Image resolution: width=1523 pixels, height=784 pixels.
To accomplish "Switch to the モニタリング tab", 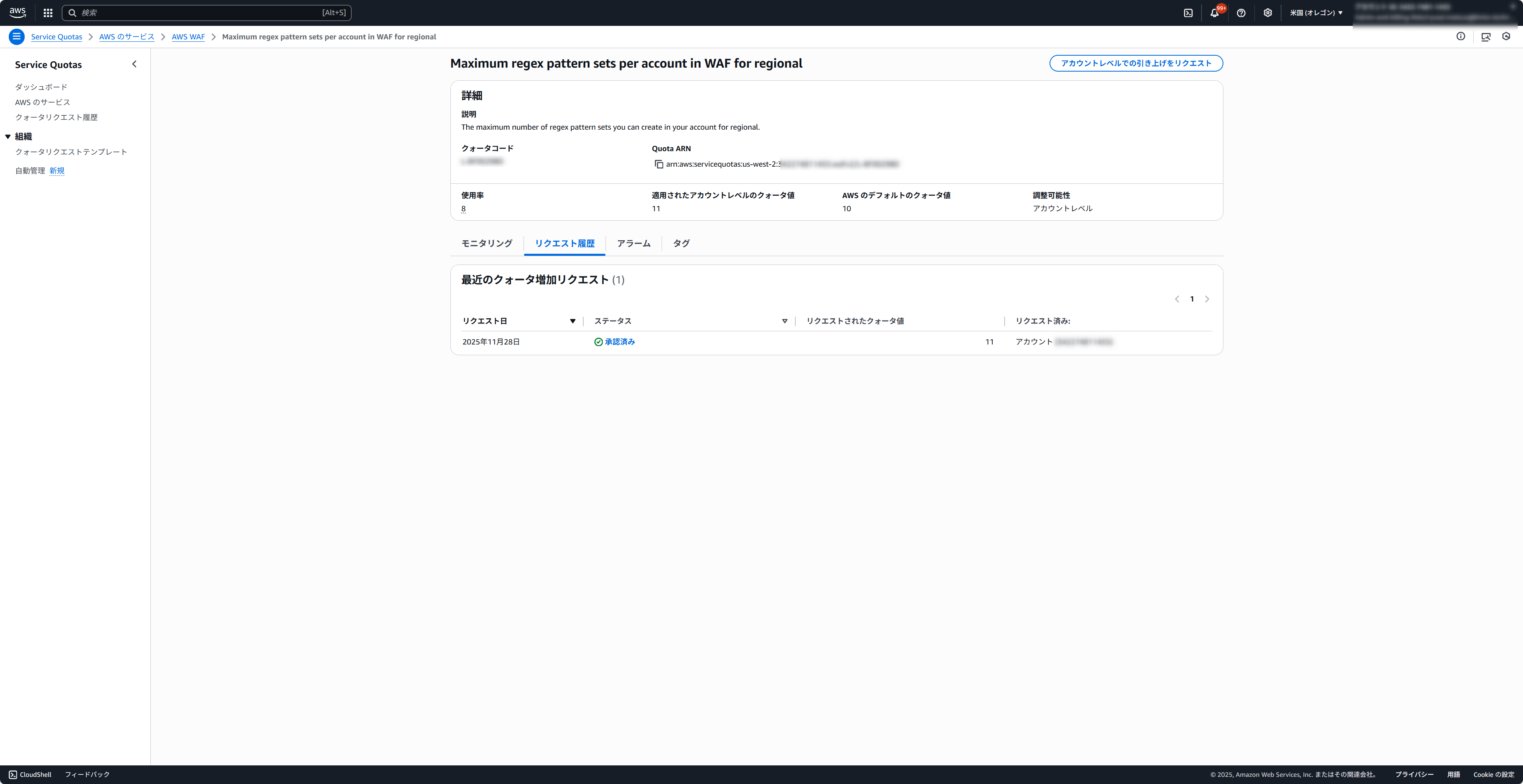I will point(487,243).
